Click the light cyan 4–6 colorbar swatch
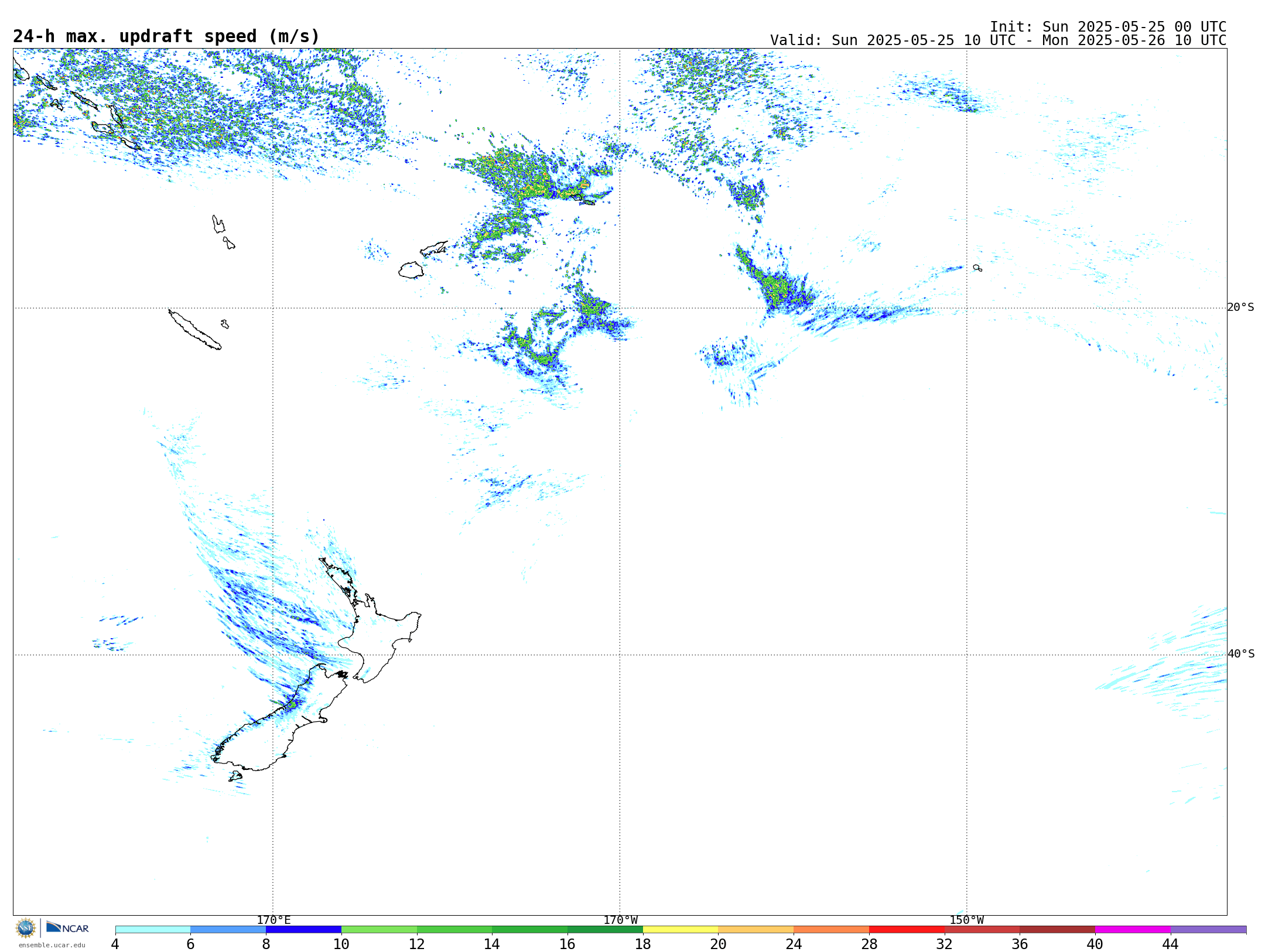Screen dimensions: 1265x952 pos(153,930)
